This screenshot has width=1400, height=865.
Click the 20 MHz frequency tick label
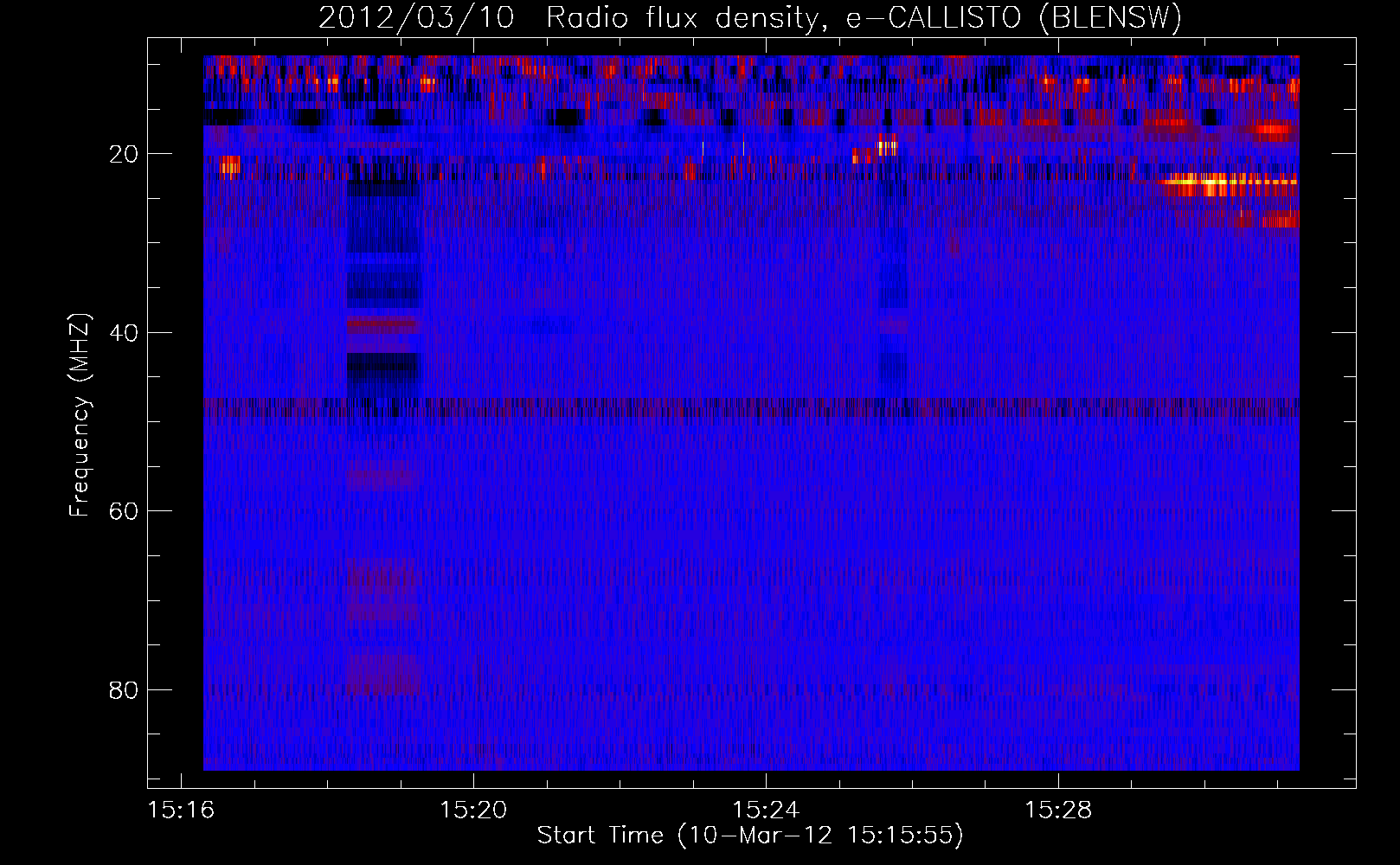(125, 154)
